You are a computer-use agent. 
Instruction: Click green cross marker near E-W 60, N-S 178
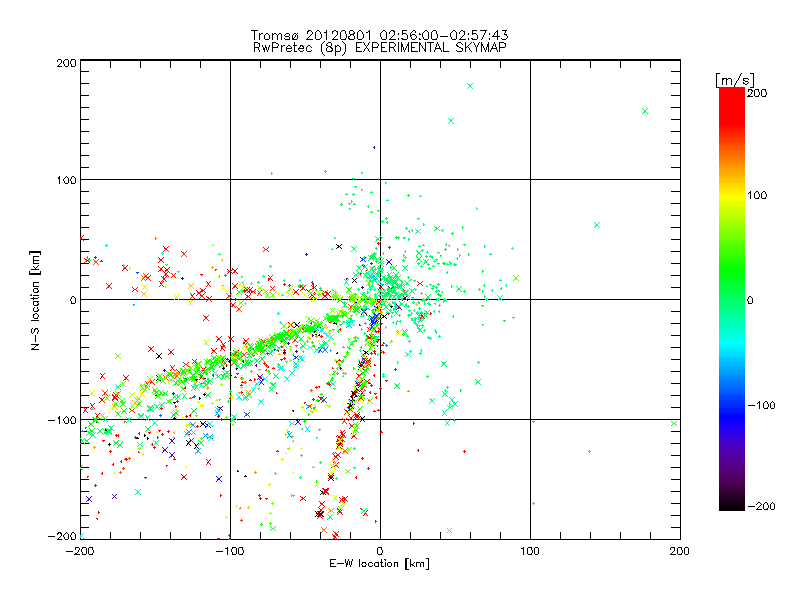pos(470,86)
